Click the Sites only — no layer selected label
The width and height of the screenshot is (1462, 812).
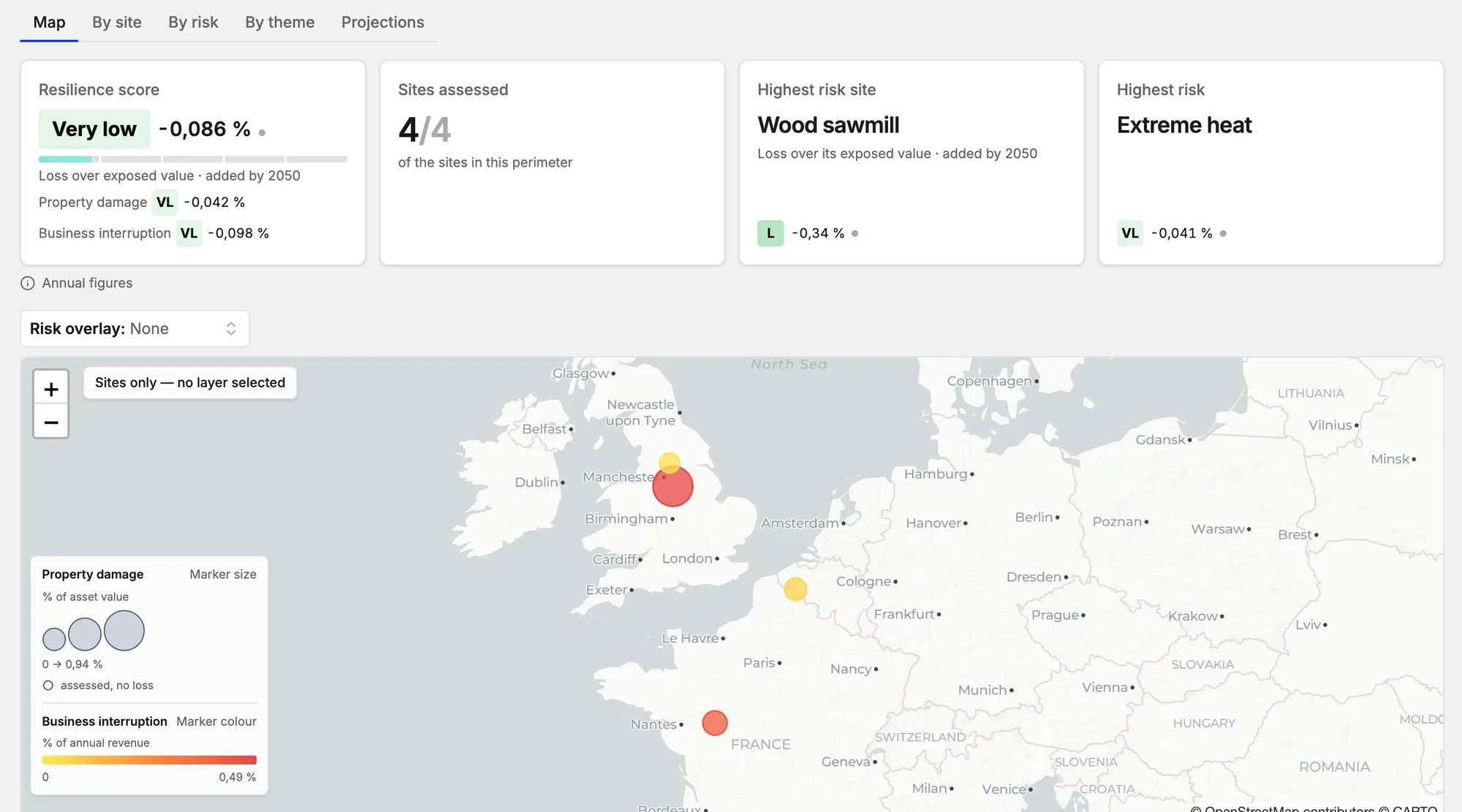pos(190,383)
